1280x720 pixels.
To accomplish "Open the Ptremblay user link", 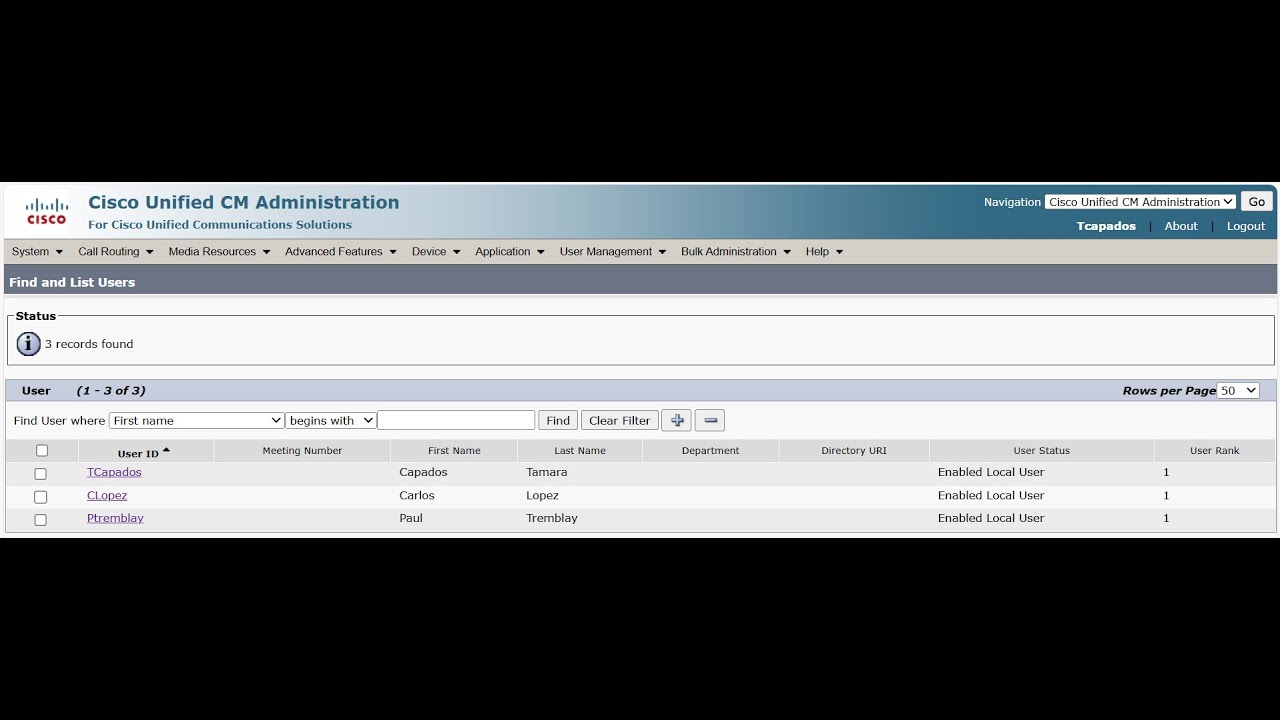I will coord(115,518).
